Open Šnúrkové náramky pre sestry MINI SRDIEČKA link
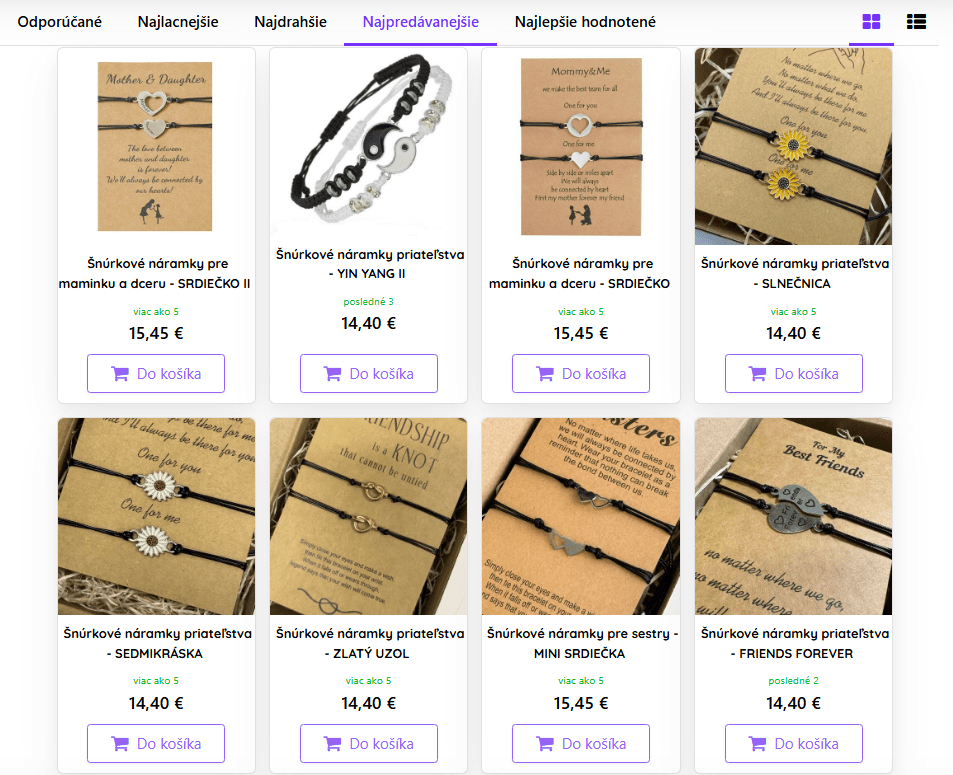This screenshot has width=953, height=775. tap(582, 643)
